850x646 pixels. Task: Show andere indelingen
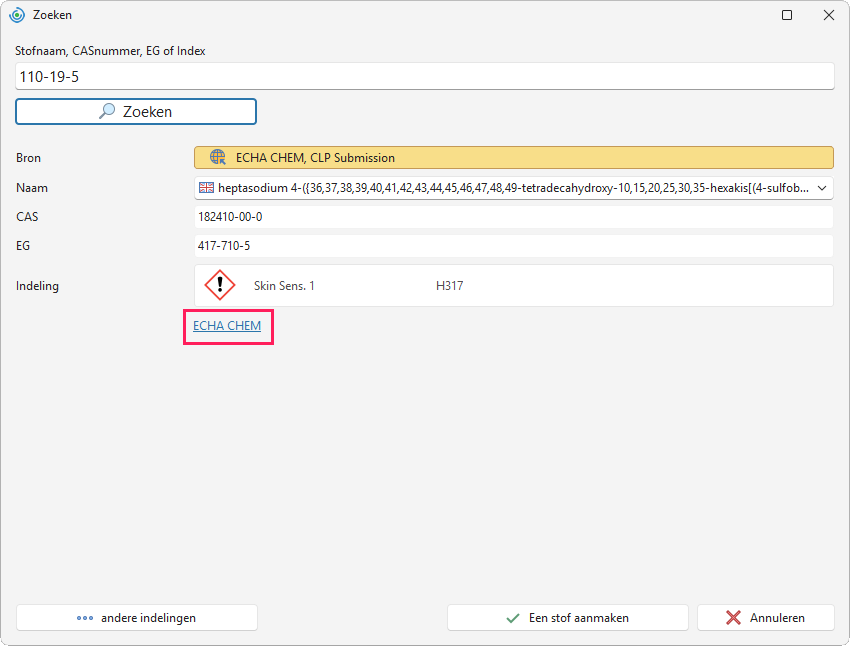[x=137, y=618]
